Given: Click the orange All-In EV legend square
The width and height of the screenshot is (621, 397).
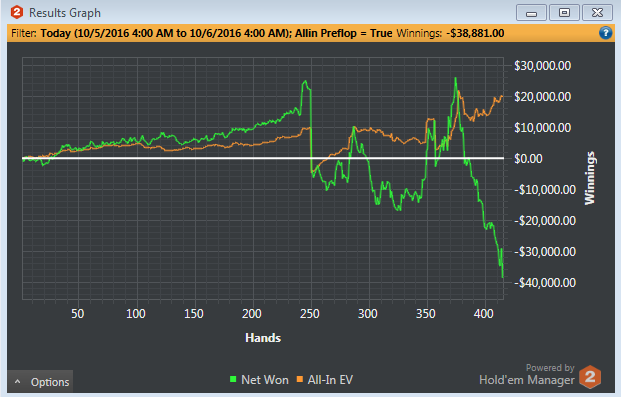Looking at the screenshot, I should coord(300,380).
